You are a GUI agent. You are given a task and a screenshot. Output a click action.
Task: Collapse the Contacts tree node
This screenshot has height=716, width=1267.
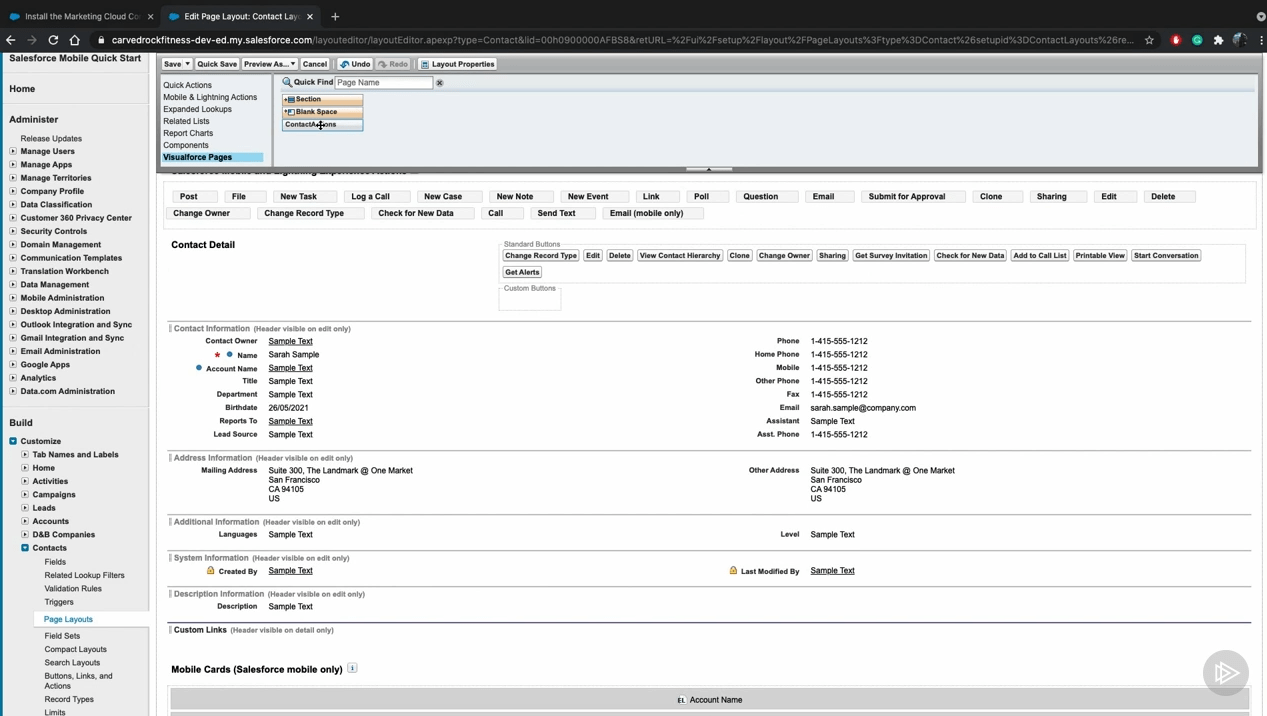pos(25,548)
